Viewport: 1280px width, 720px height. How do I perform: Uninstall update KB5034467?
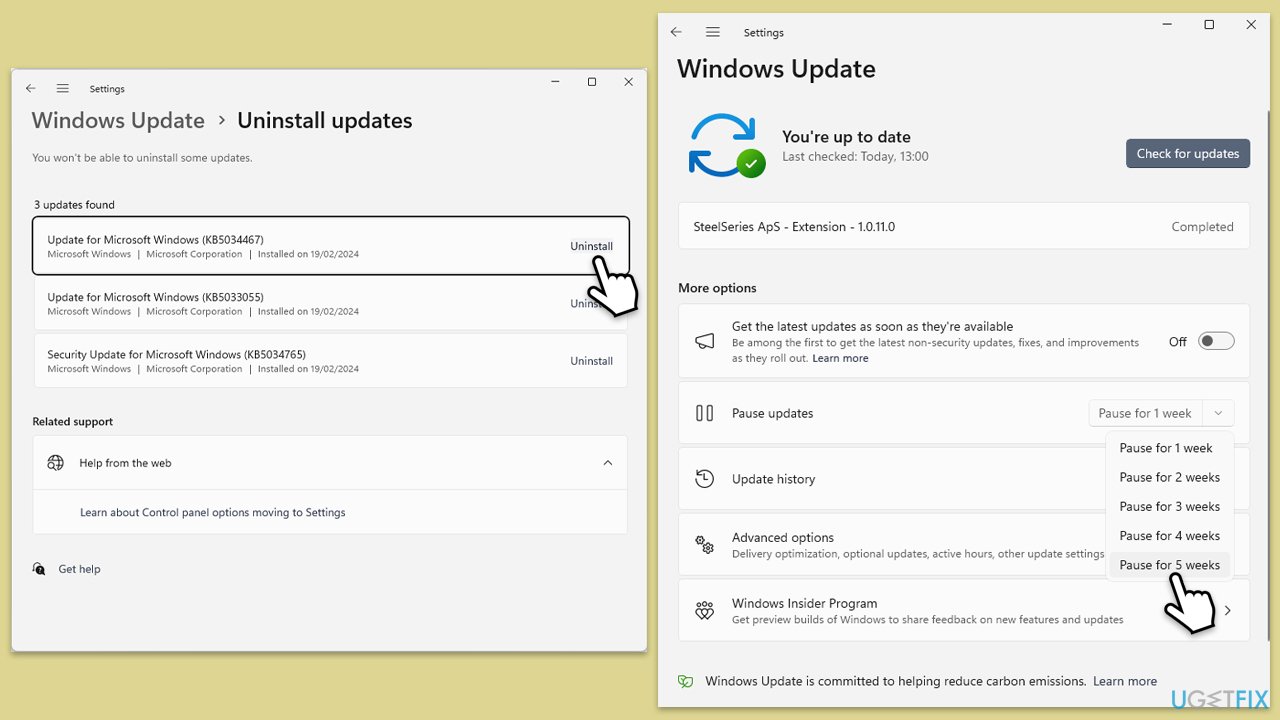591,246
